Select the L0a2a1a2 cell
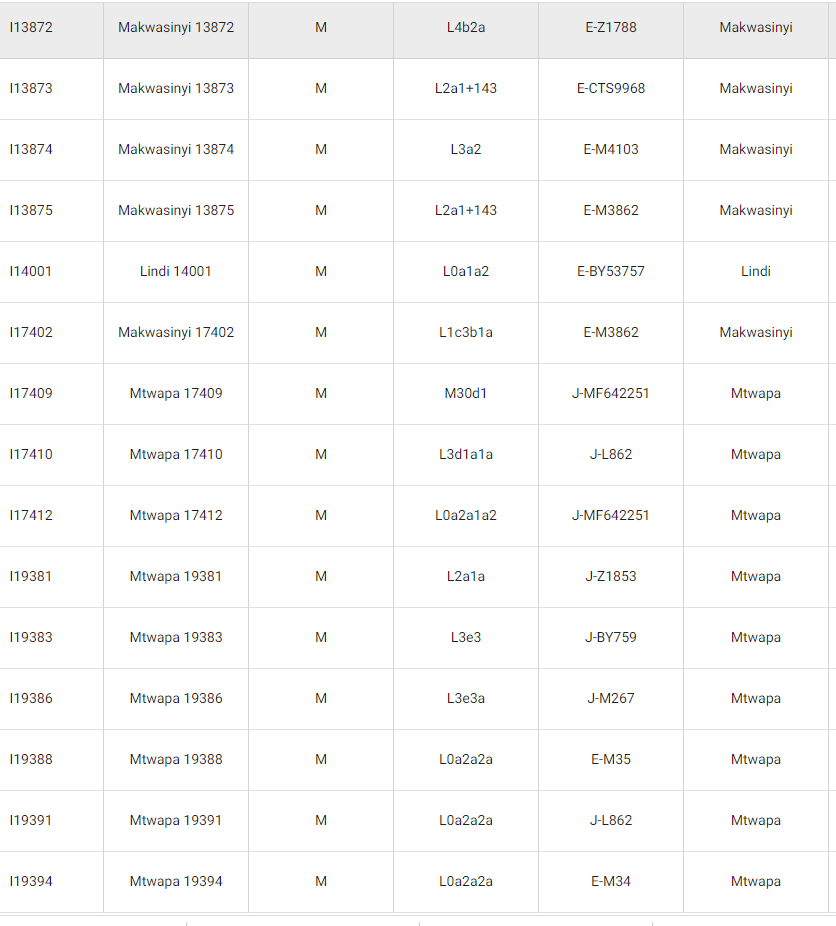This screenshot has height=926, width=836. [466, 516]
